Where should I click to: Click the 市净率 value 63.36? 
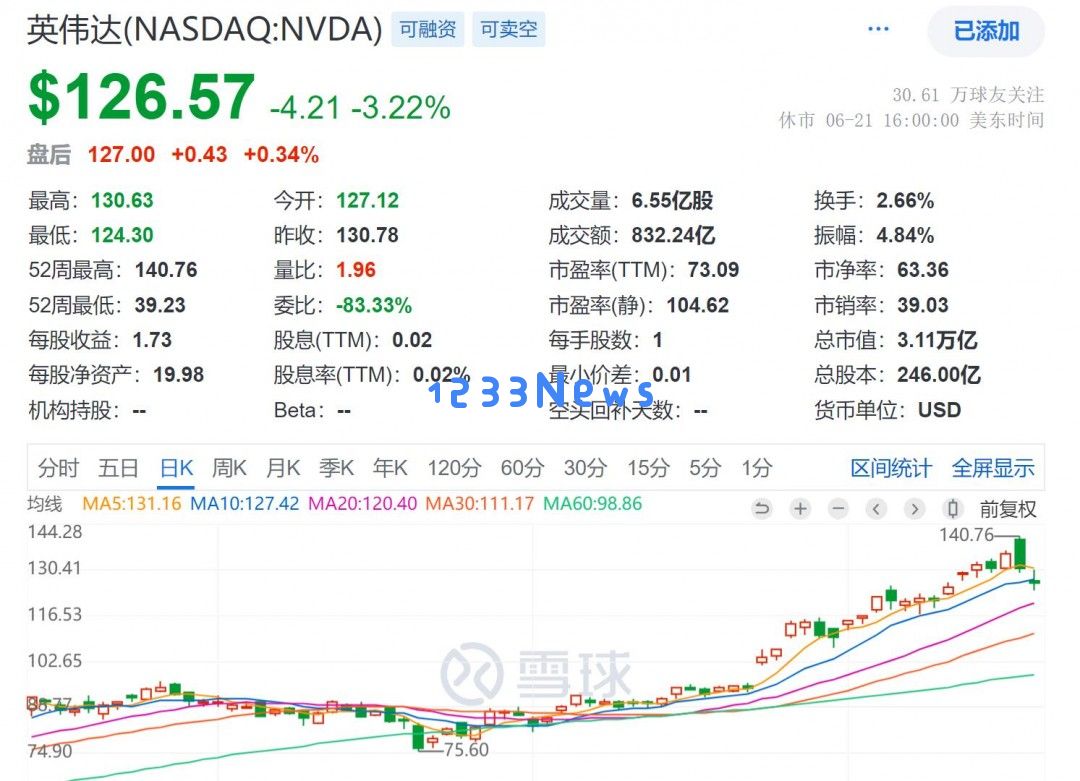(922, 270)
